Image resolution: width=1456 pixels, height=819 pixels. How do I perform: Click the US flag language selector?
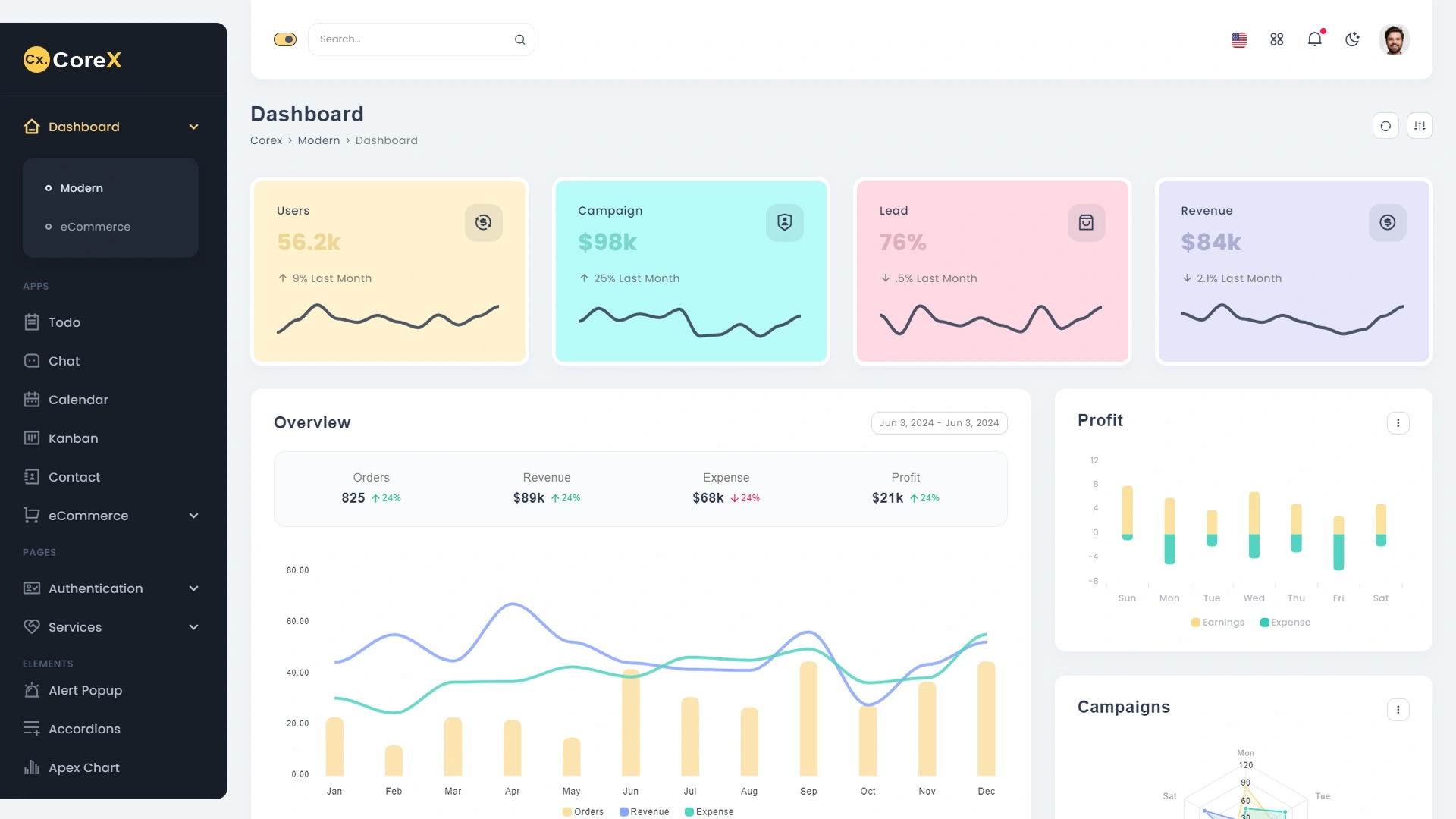point(1239,39)
